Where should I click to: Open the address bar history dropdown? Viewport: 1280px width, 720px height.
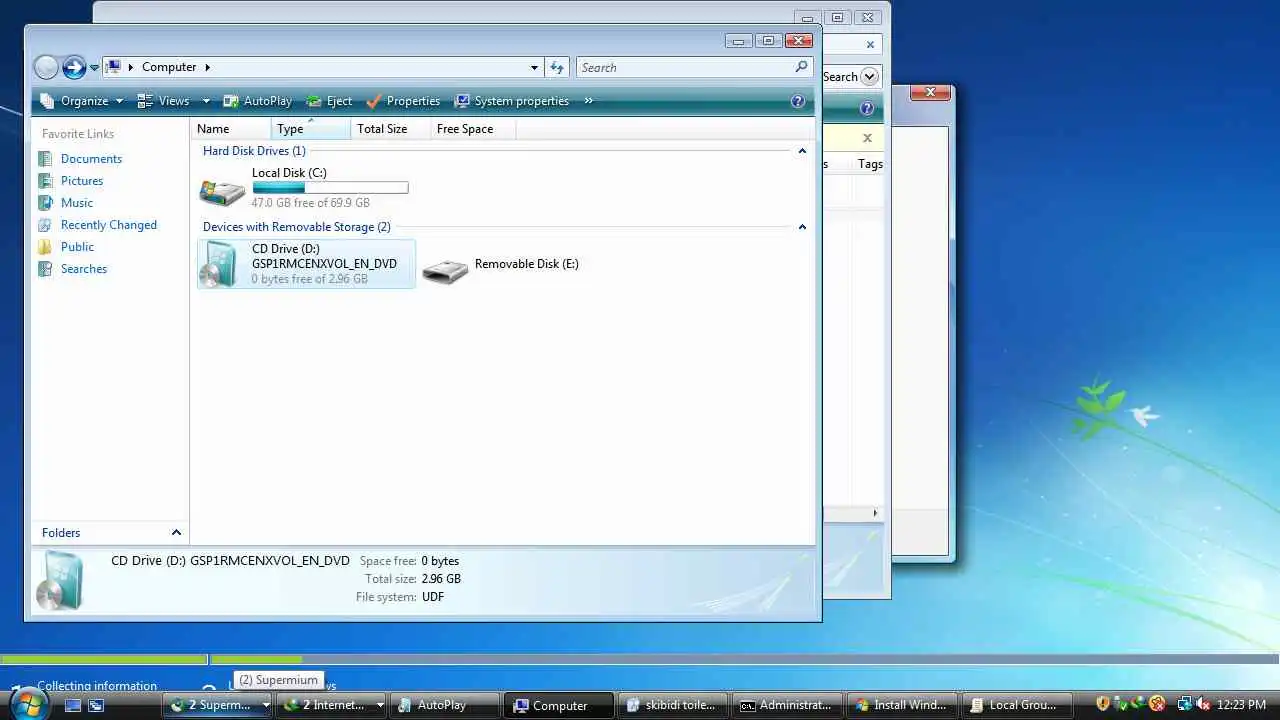pos(534,67)
